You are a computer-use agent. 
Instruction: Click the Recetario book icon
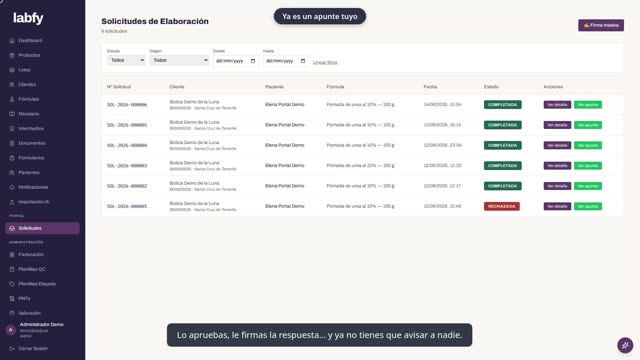[x=12, y=114]
